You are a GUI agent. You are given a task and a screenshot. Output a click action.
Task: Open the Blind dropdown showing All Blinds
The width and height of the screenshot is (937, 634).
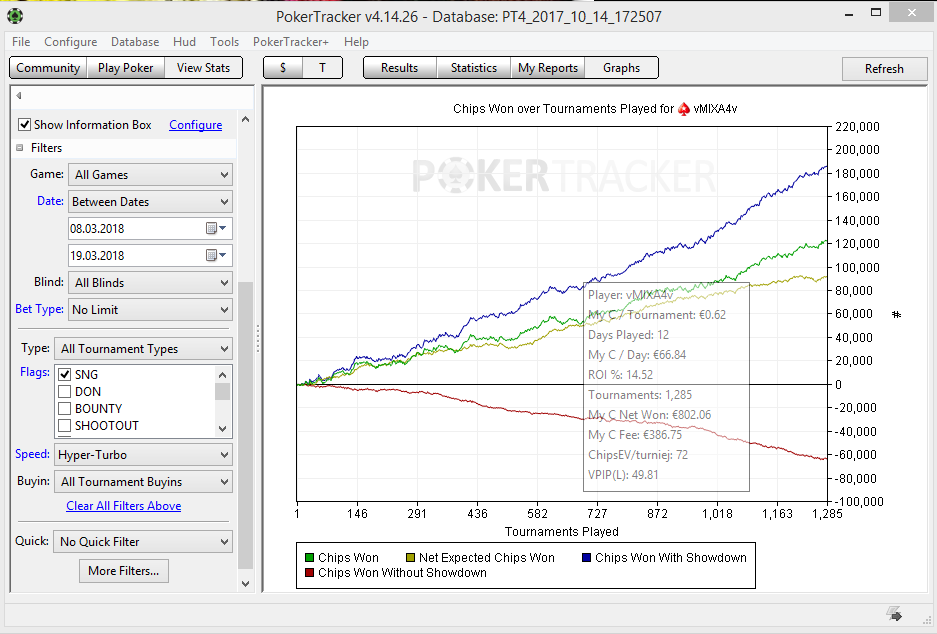pyautogui.click(x=151, y=283)
